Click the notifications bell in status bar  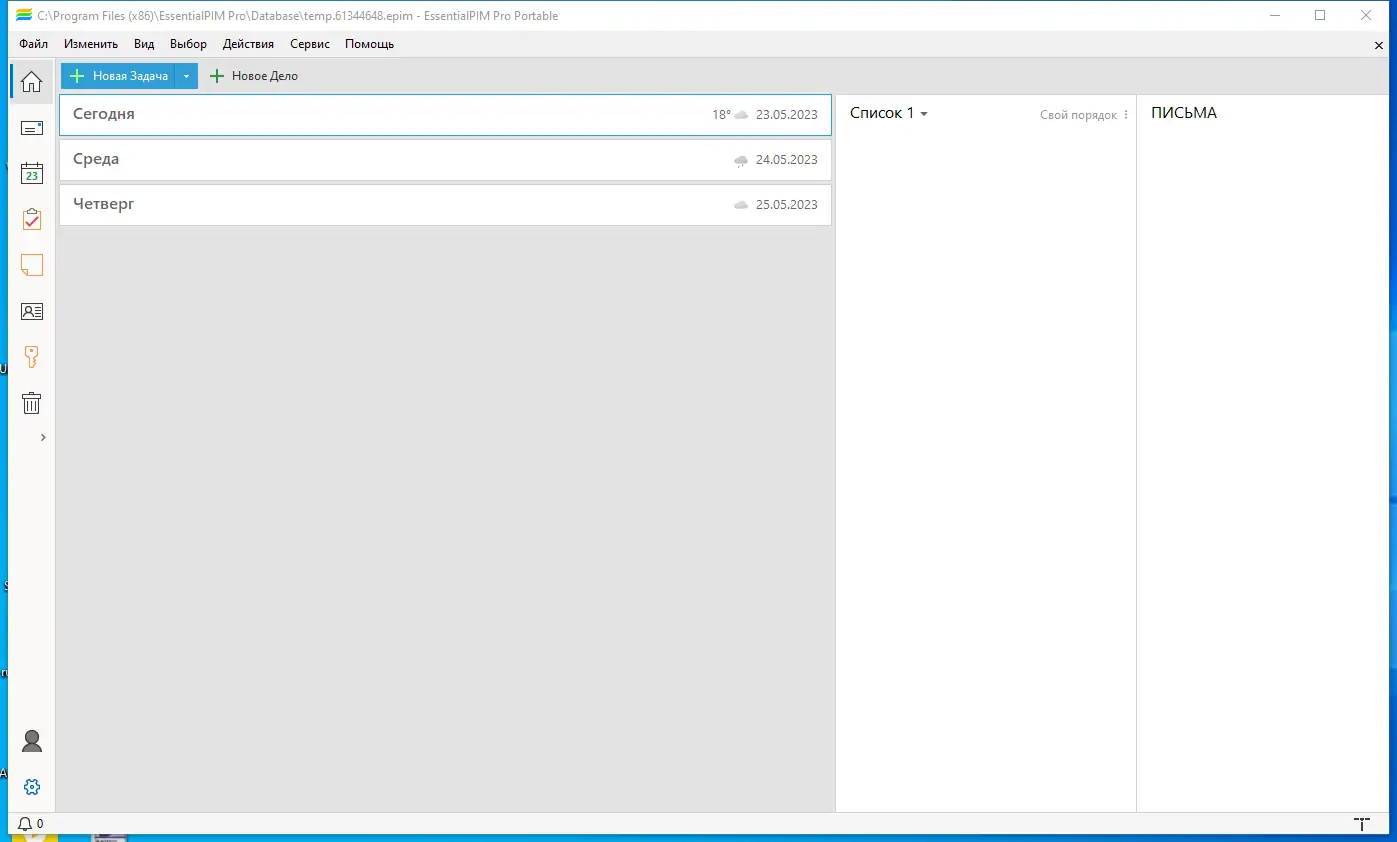pos(25,824)
